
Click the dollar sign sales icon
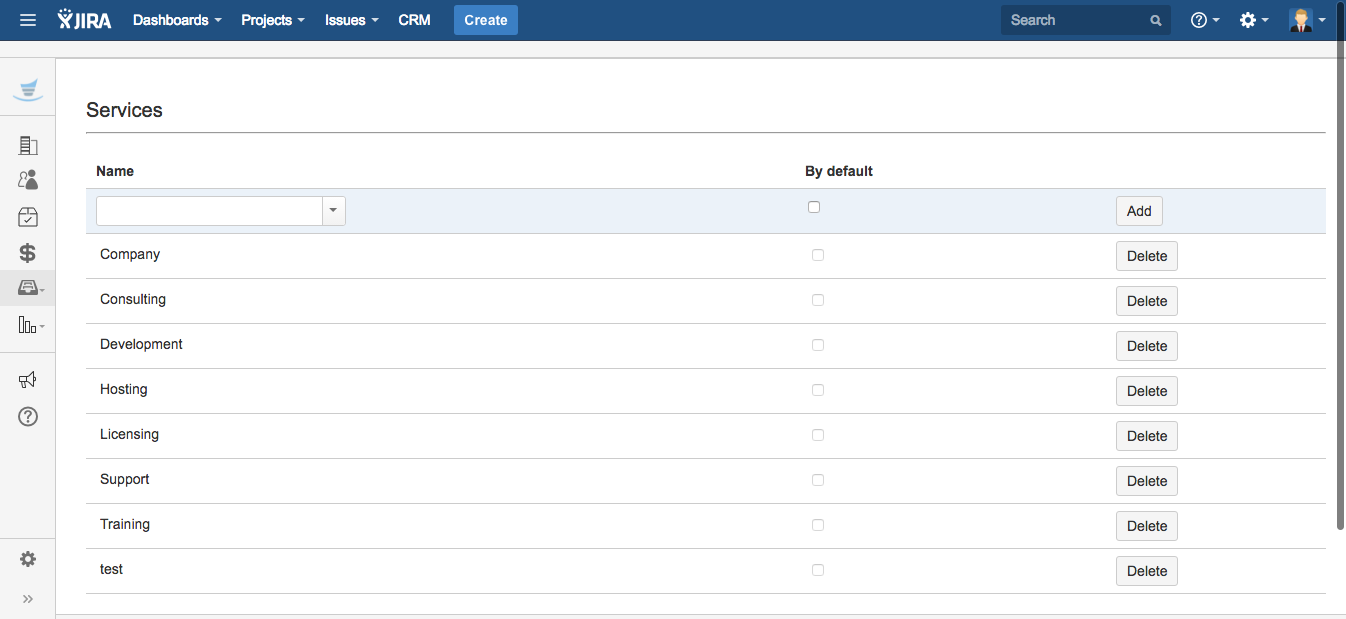pyautogui.click(x=28, y=253)
